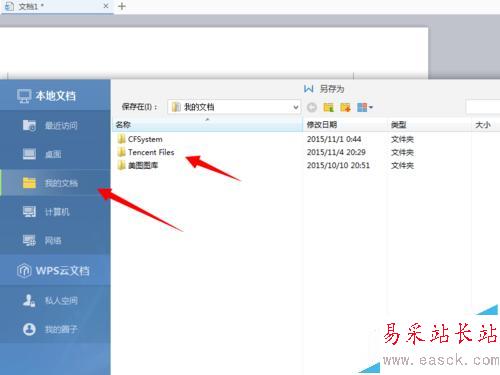Screen dimensions: 500x375
Task: Open 计算机 location
Action: [55, 212]
